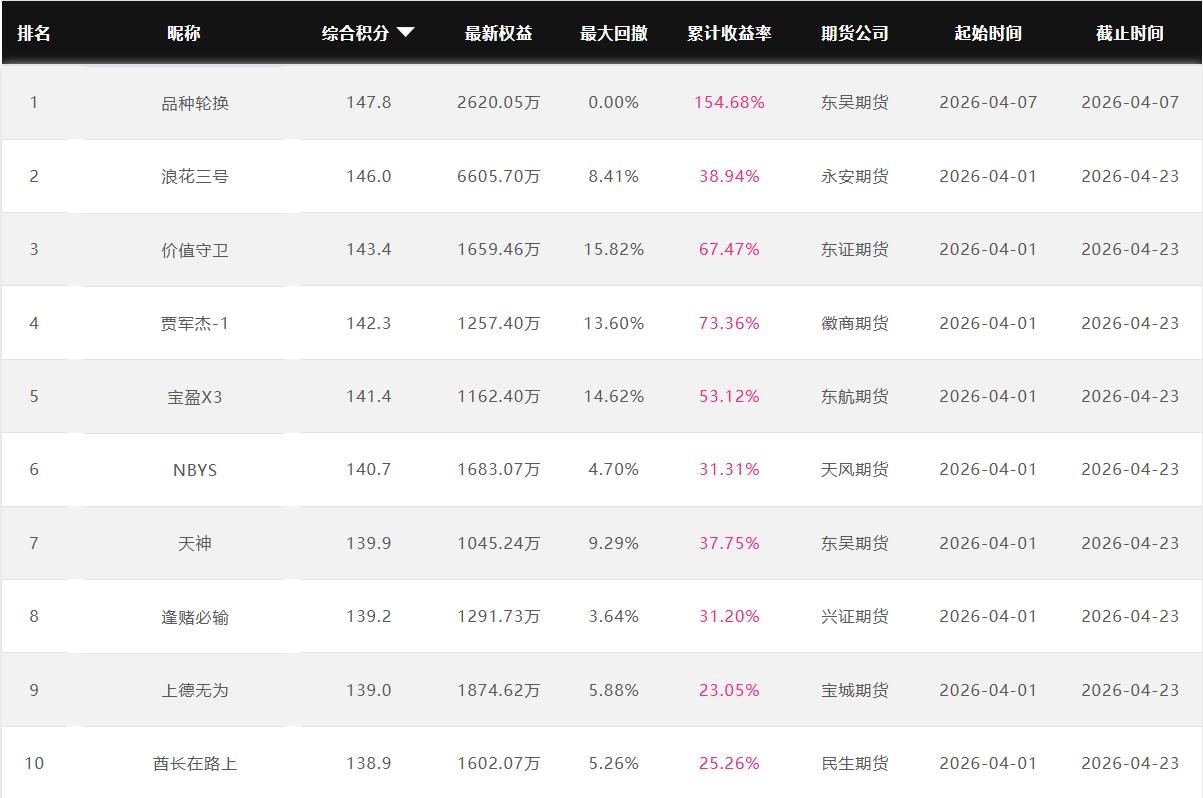Select the 最大回撤 column header
This screenshot has width=1203, height=798.
point(613,33)
